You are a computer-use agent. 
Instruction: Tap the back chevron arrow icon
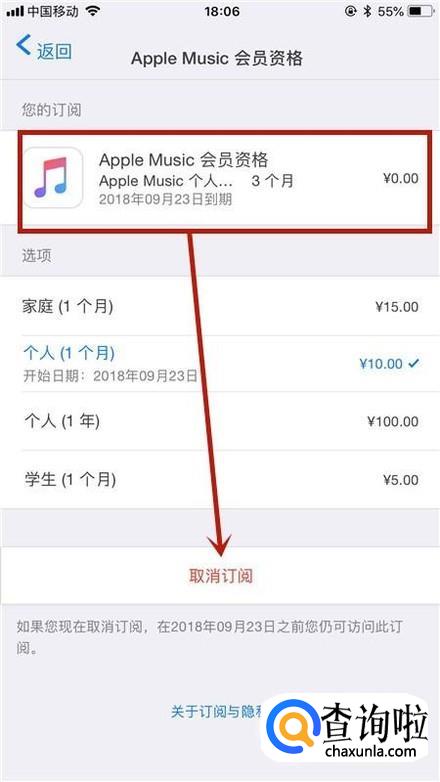(24, 45)
